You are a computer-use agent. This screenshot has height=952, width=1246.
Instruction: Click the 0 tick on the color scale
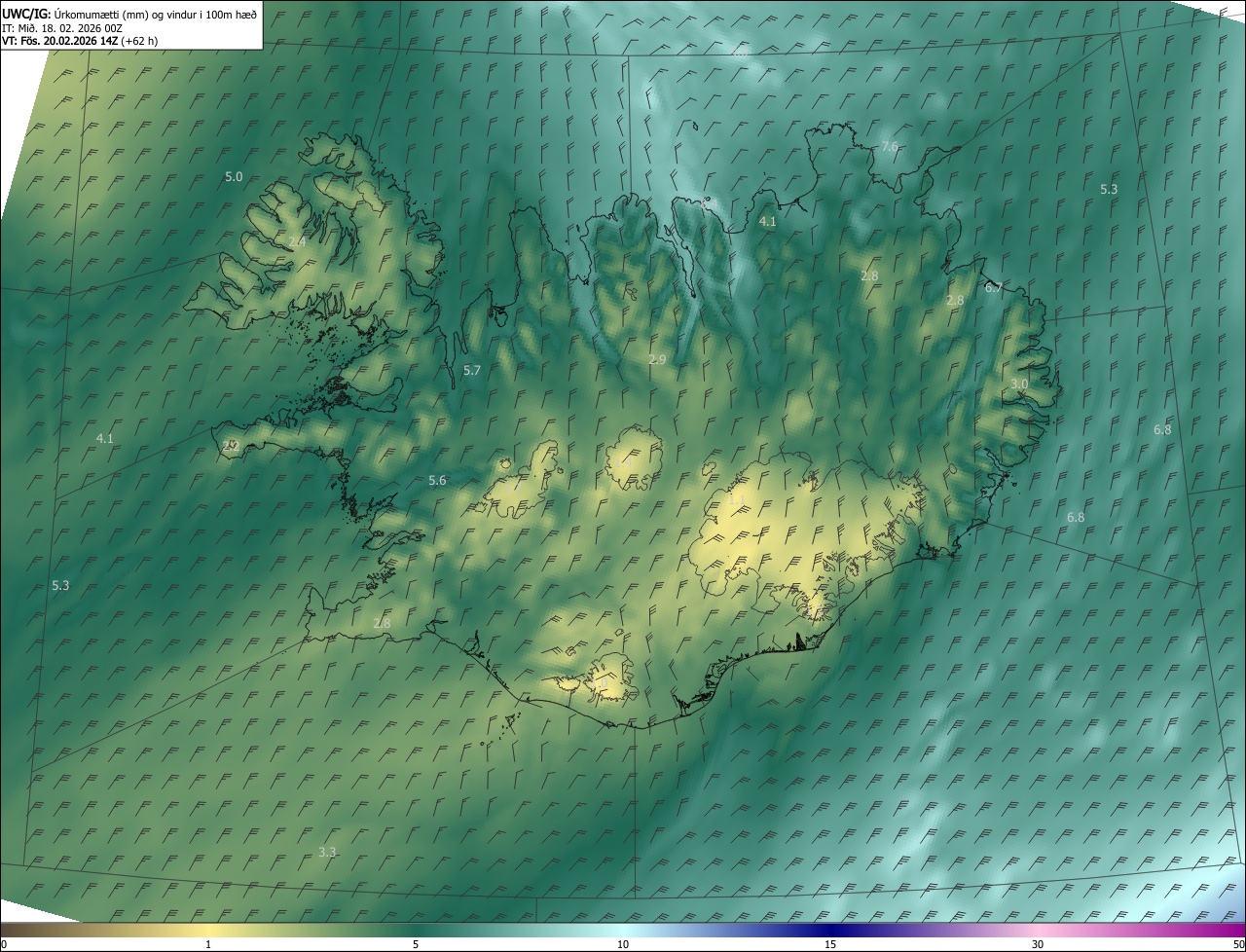click(3, 945)
